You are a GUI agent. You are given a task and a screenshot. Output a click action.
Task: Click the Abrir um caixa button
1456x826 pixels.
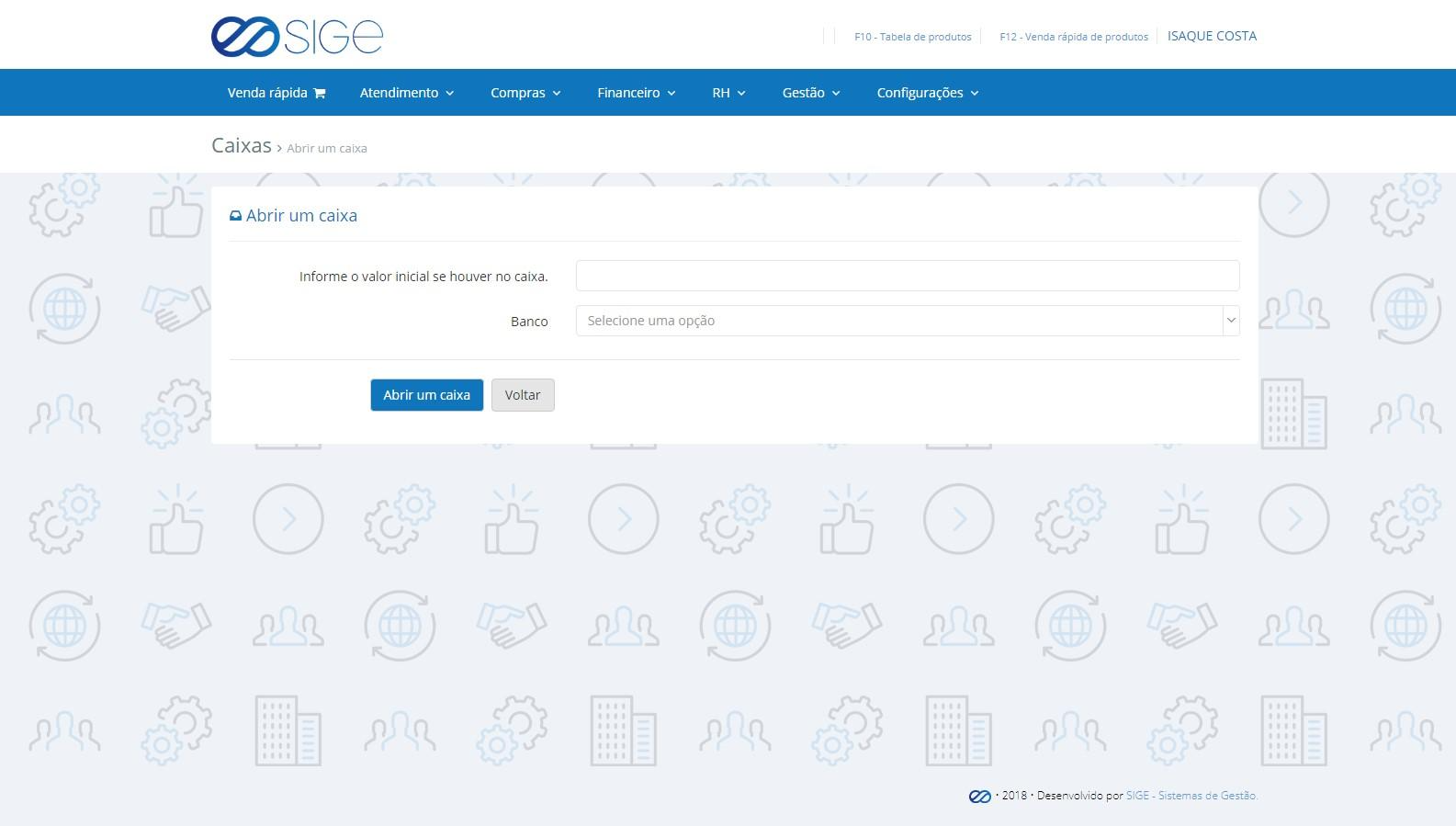point(427,395)
